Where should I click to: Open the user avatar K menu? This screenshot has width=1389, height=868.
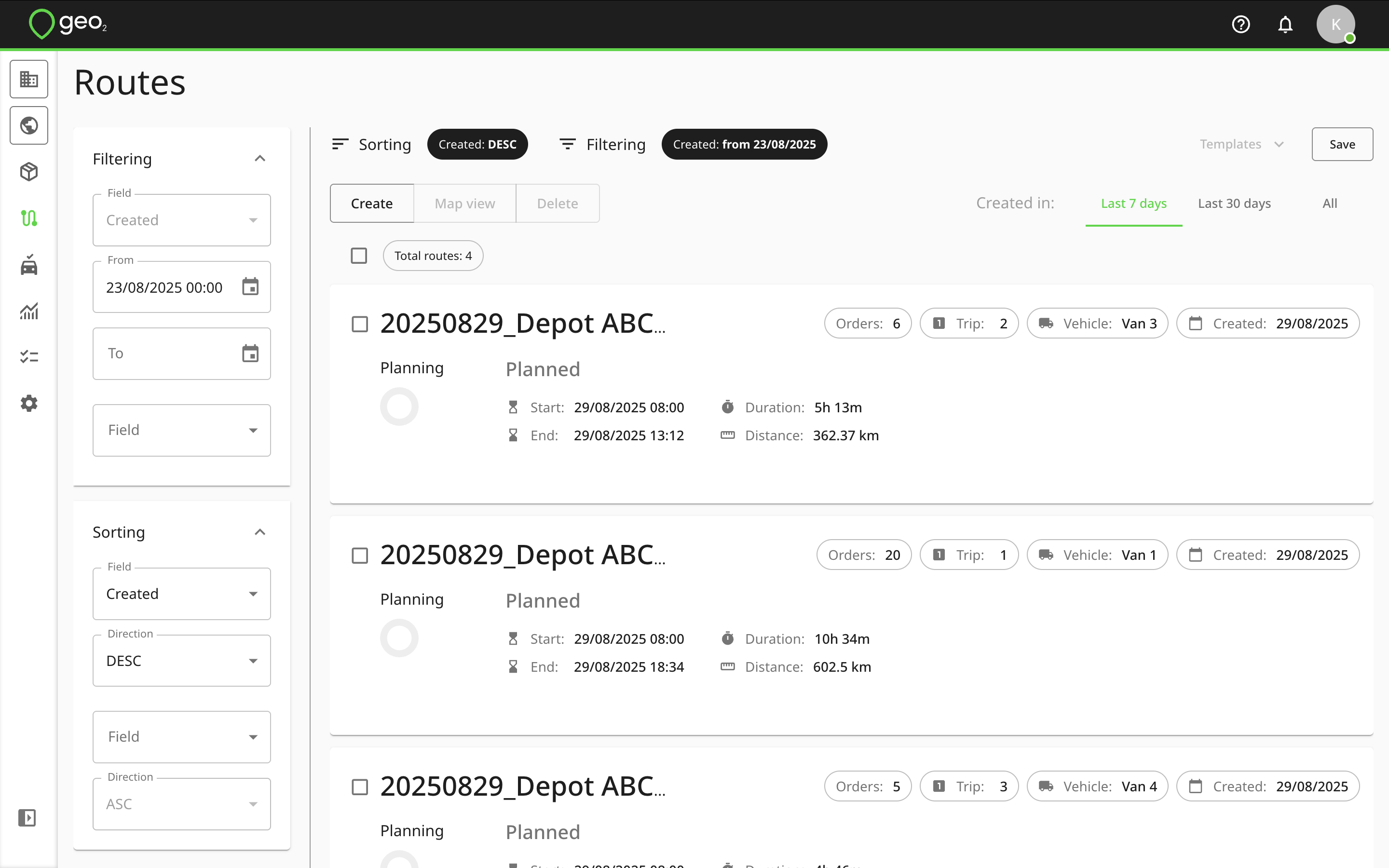1335,25
